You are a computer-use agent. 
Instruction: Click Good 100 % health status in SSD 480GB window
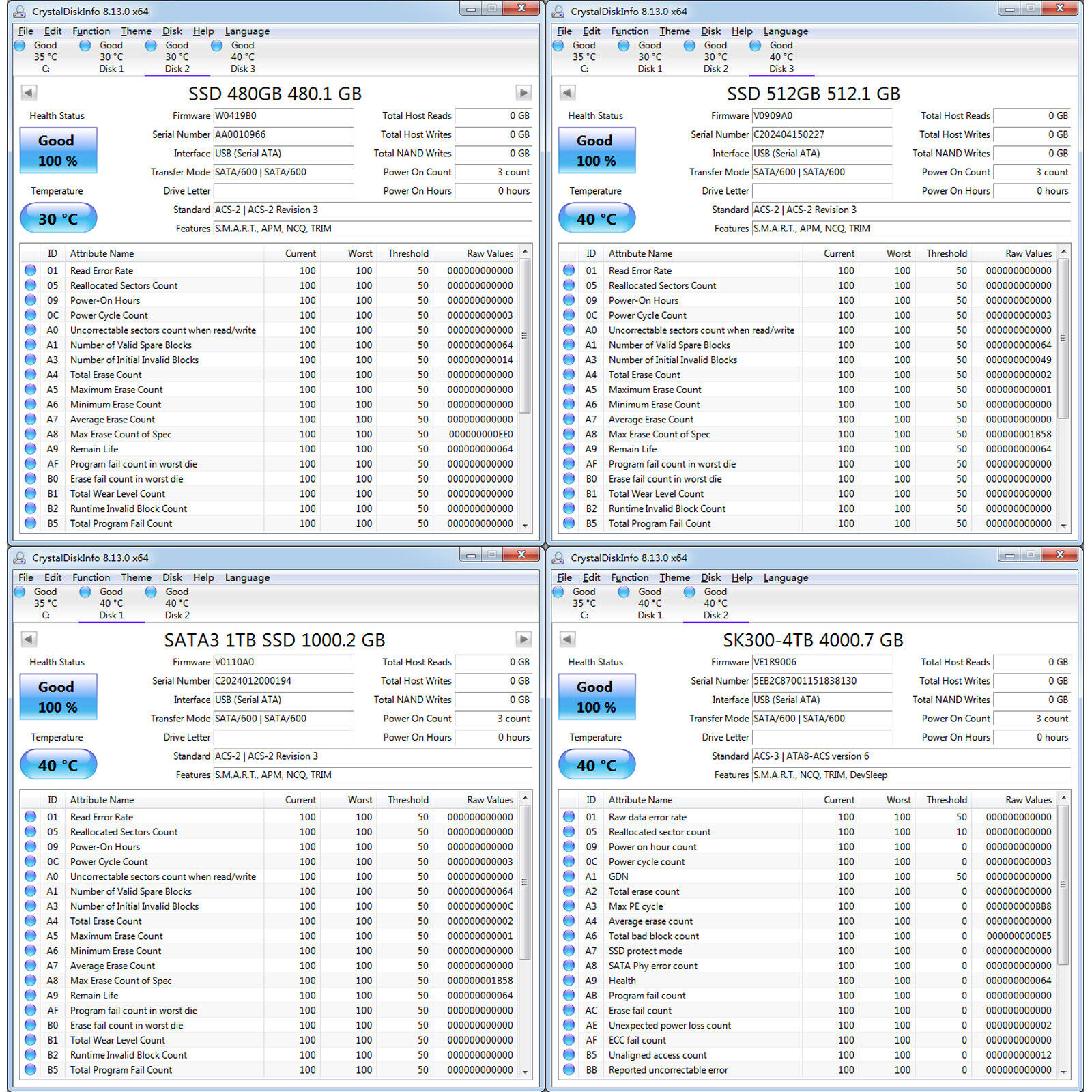58,150
